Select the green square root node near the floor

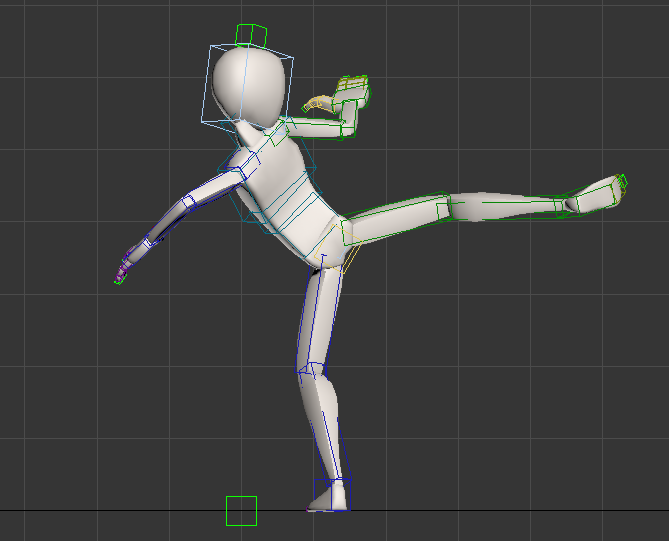pyautogui.click(x=241, y=511)
